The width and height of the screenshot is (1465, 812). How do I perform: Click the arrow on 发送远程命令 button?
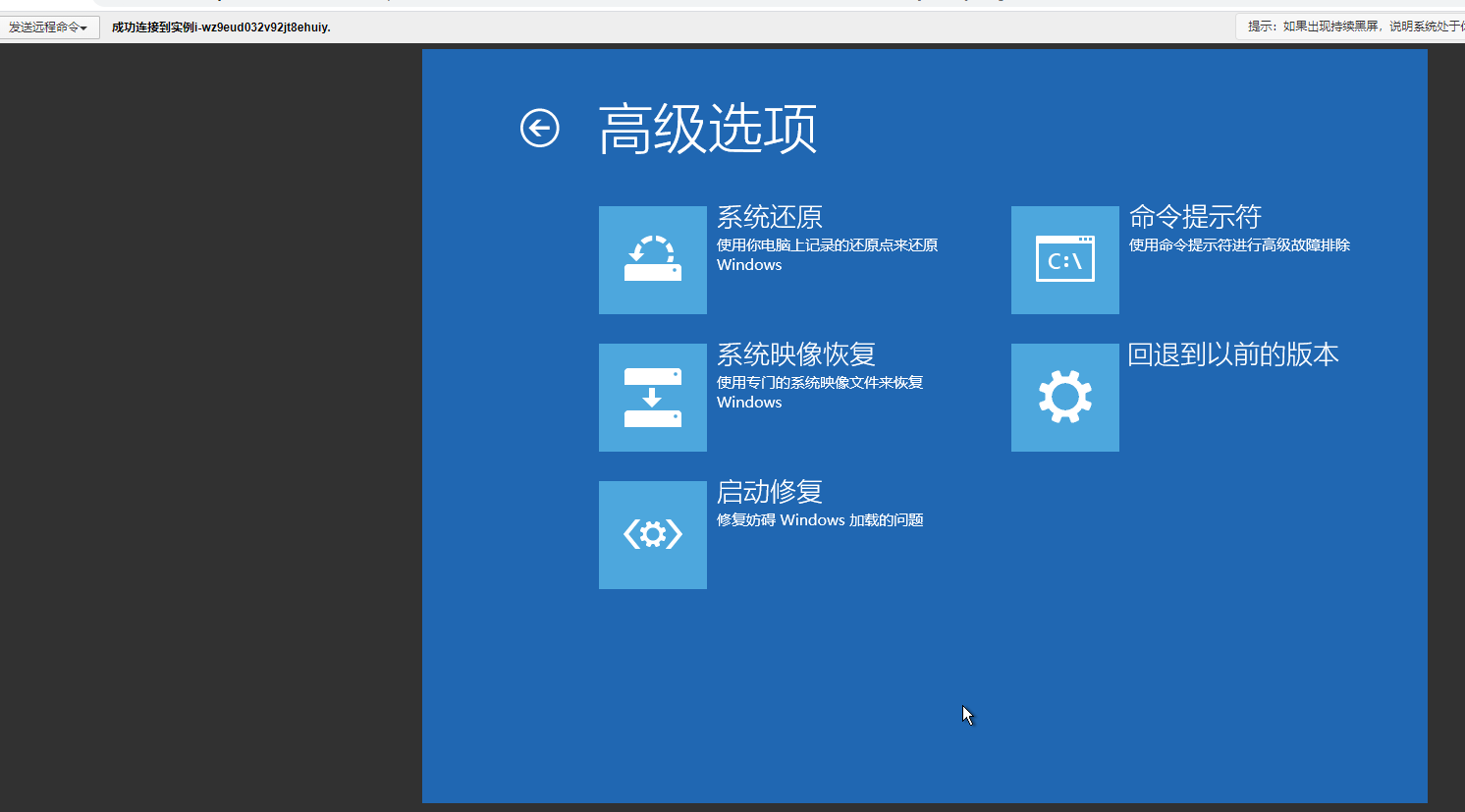click(84, 28)
